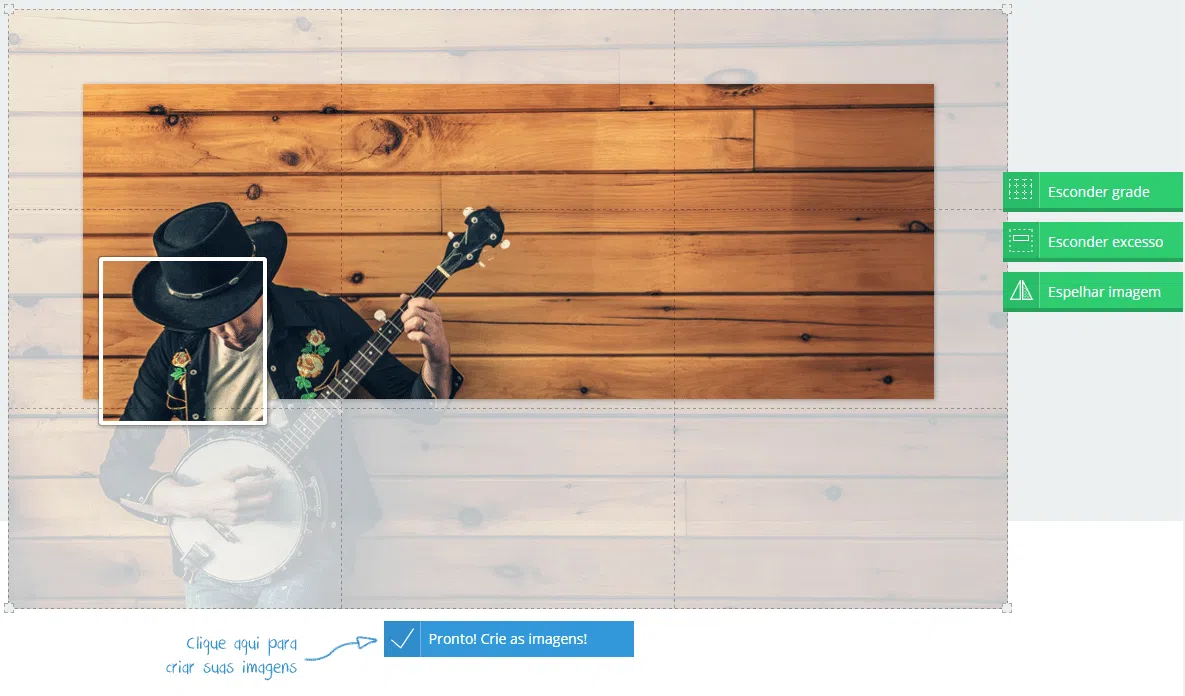Toggle excess area with Esconder excesso

1093,241
